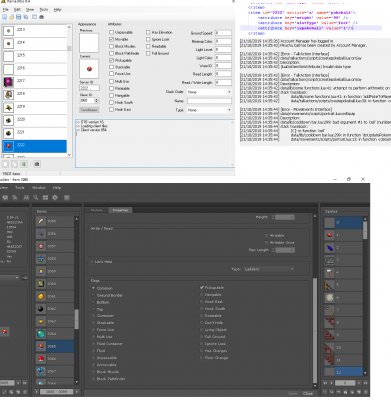Click first page button under Sprites panel
The image size is (391, 400).
(326, 383)
